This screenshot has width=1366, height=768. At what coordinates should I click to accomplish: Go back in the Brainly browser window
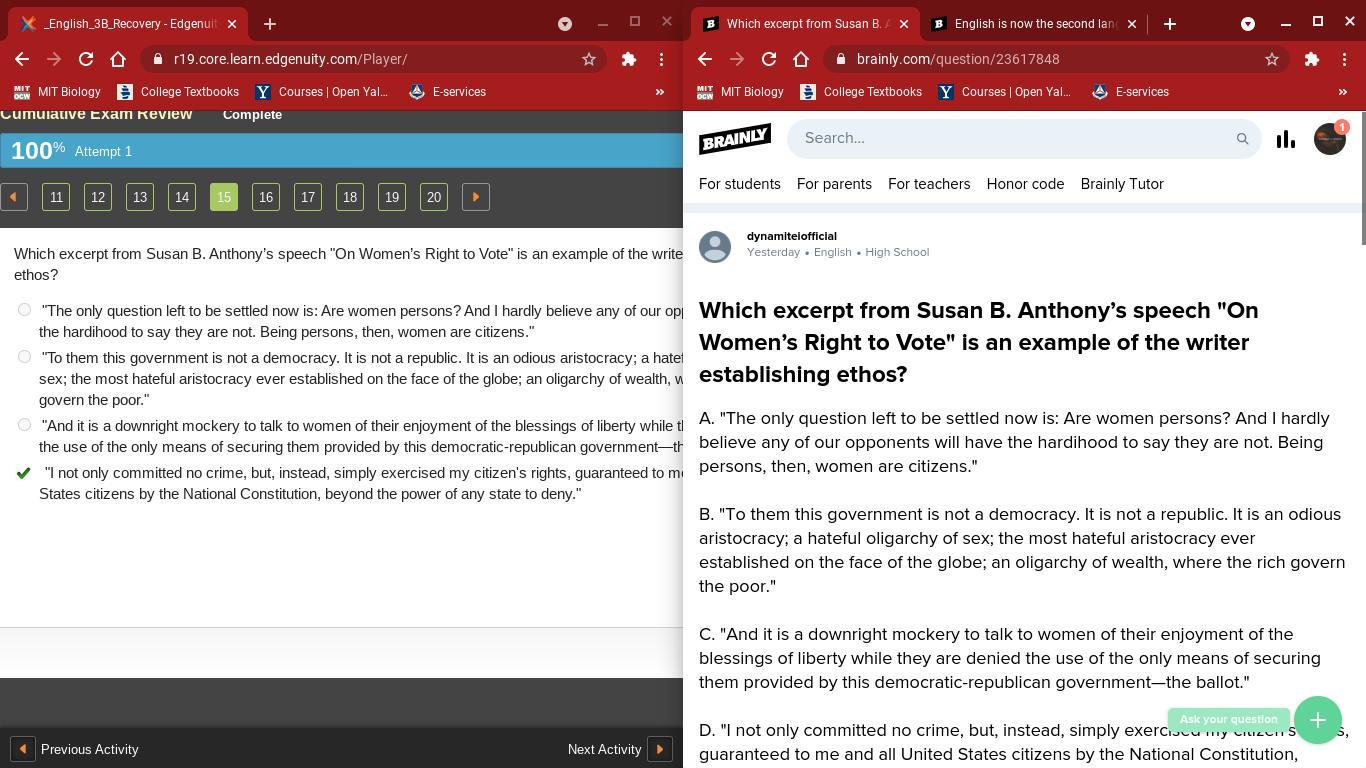tap(705, 59)
